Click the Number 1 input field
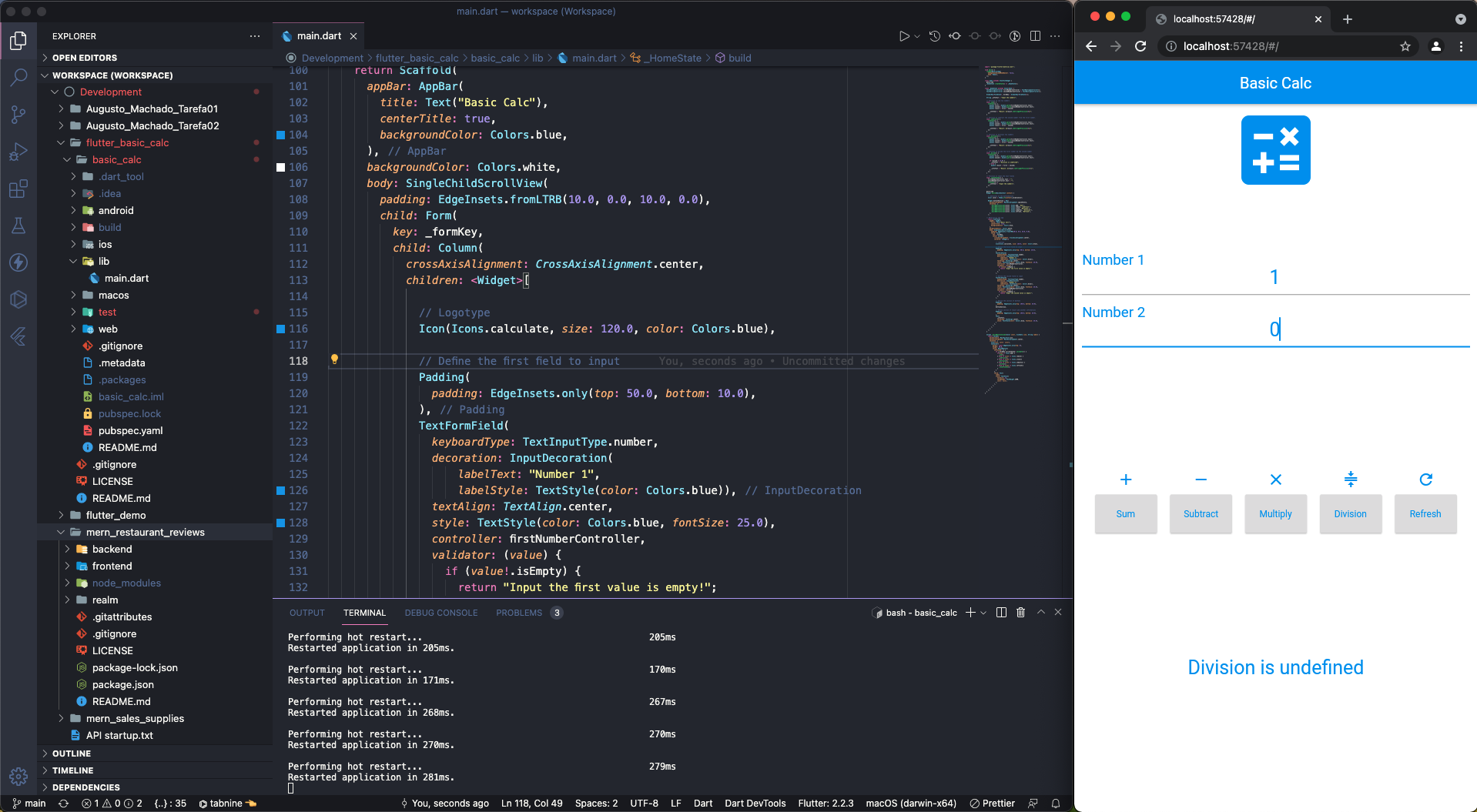Screen dimensions: 1477x812 click(1275, 277)
